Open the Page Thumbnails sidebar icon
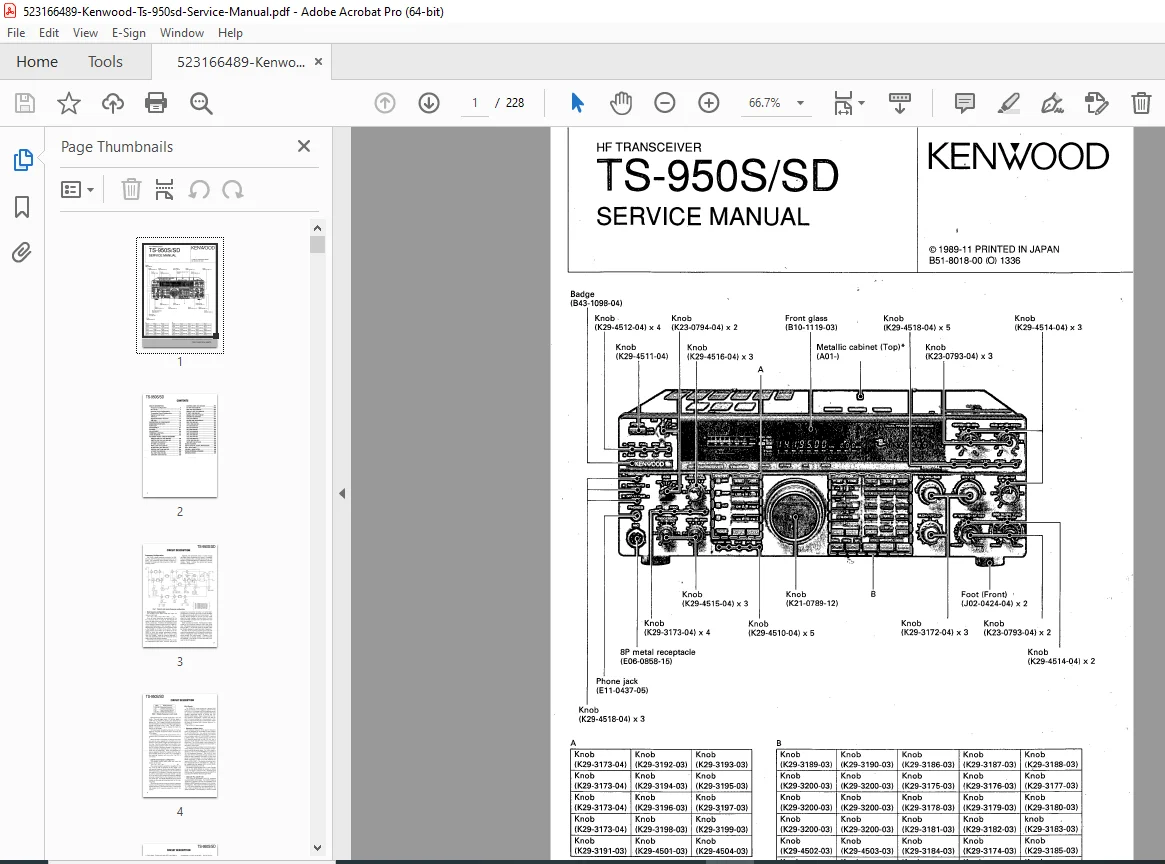 point(23,160)
